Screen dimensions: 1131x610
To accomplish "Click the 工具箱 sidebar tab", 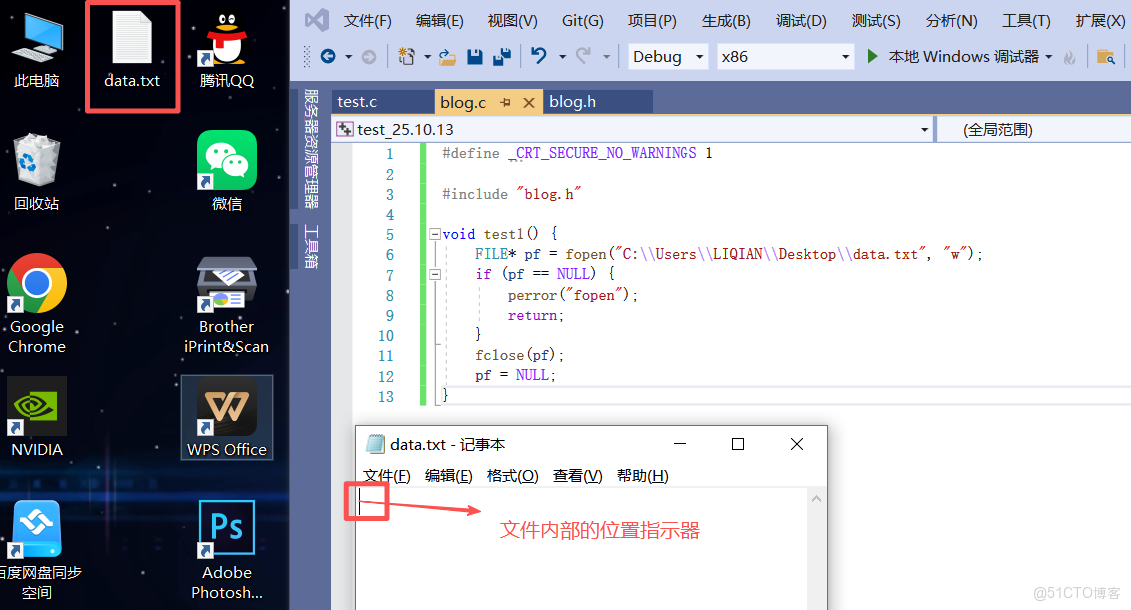I will [x=307, y=242].
